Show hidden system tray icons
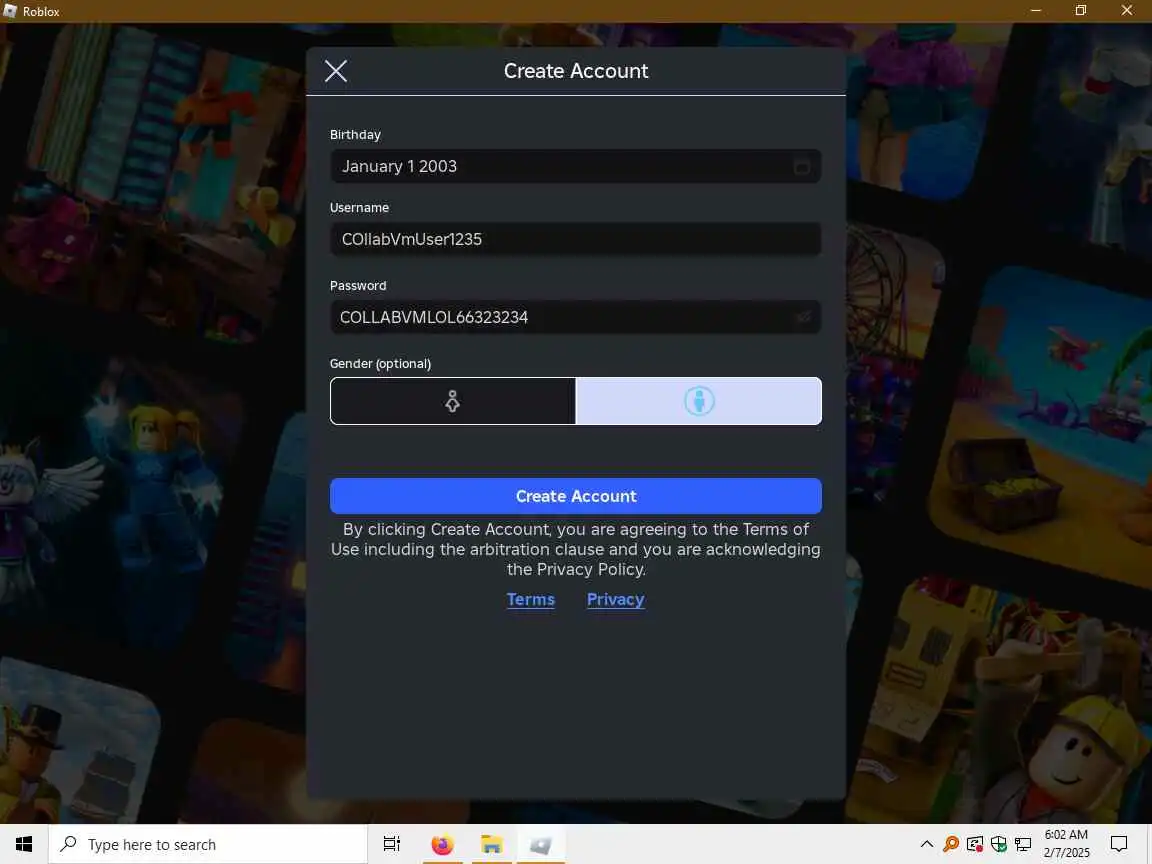 (926, 844)
